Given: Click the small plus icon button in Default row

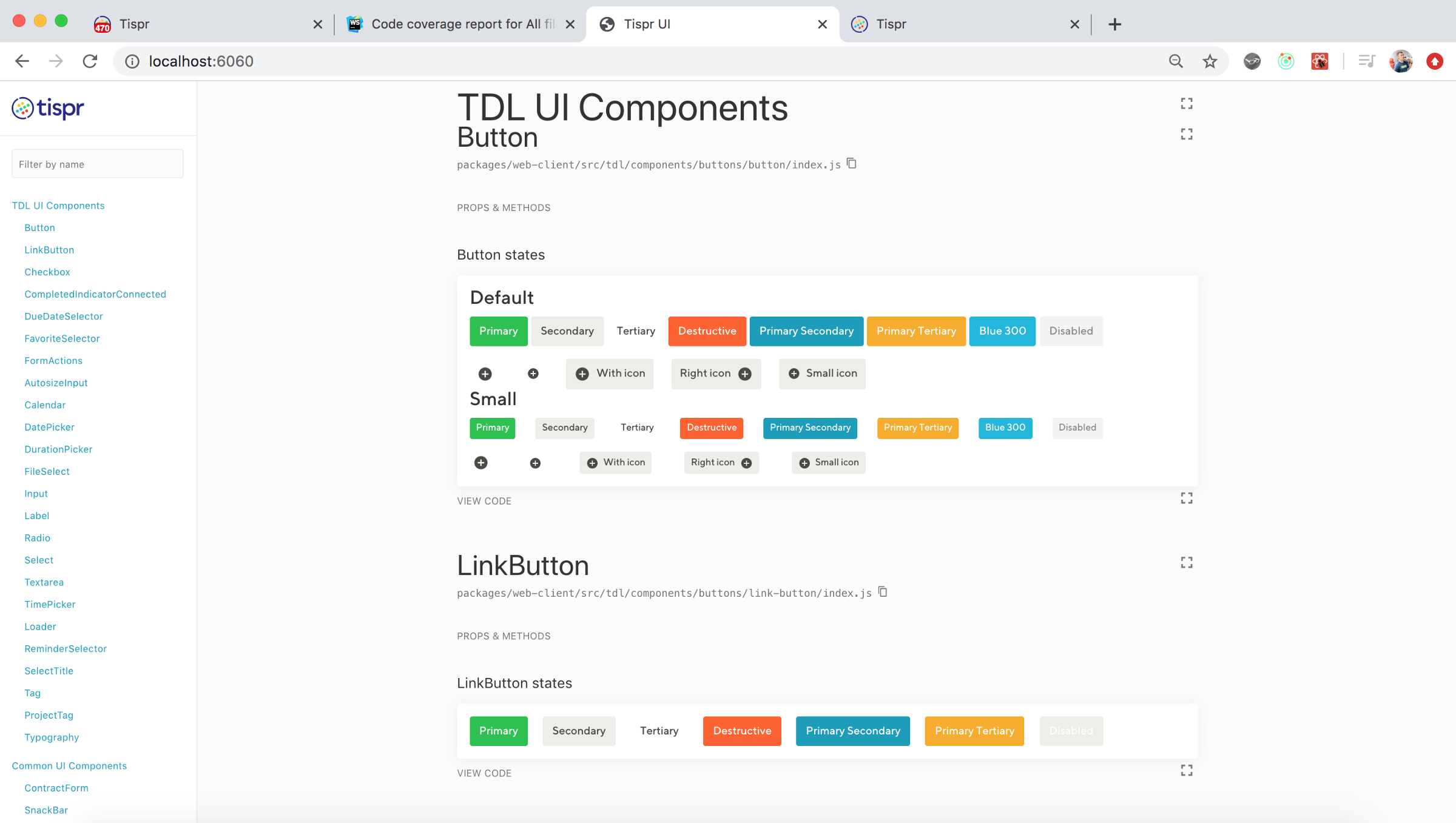Looking at the screenshot, I should [x=533, y=374].
